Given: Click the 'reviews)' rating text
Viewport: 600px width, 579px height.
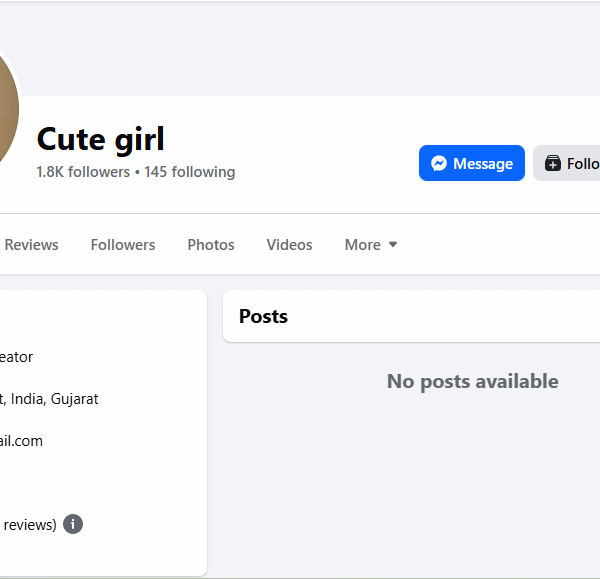Looking at the screenshot, I should coord(30,525).
